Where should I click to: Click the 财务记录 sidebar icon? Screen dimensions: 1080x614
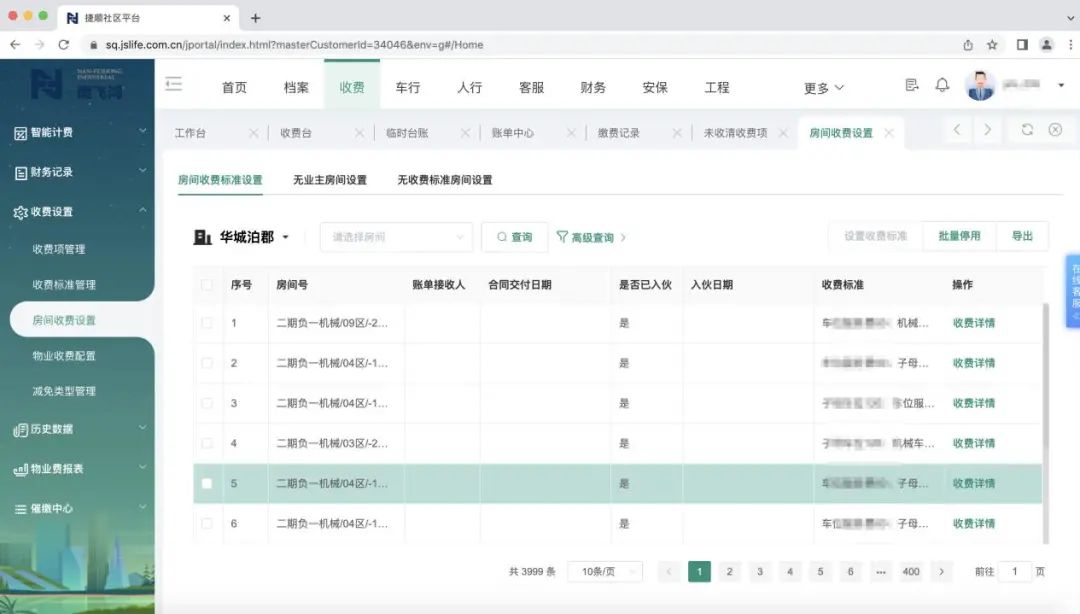coord(22,172)
